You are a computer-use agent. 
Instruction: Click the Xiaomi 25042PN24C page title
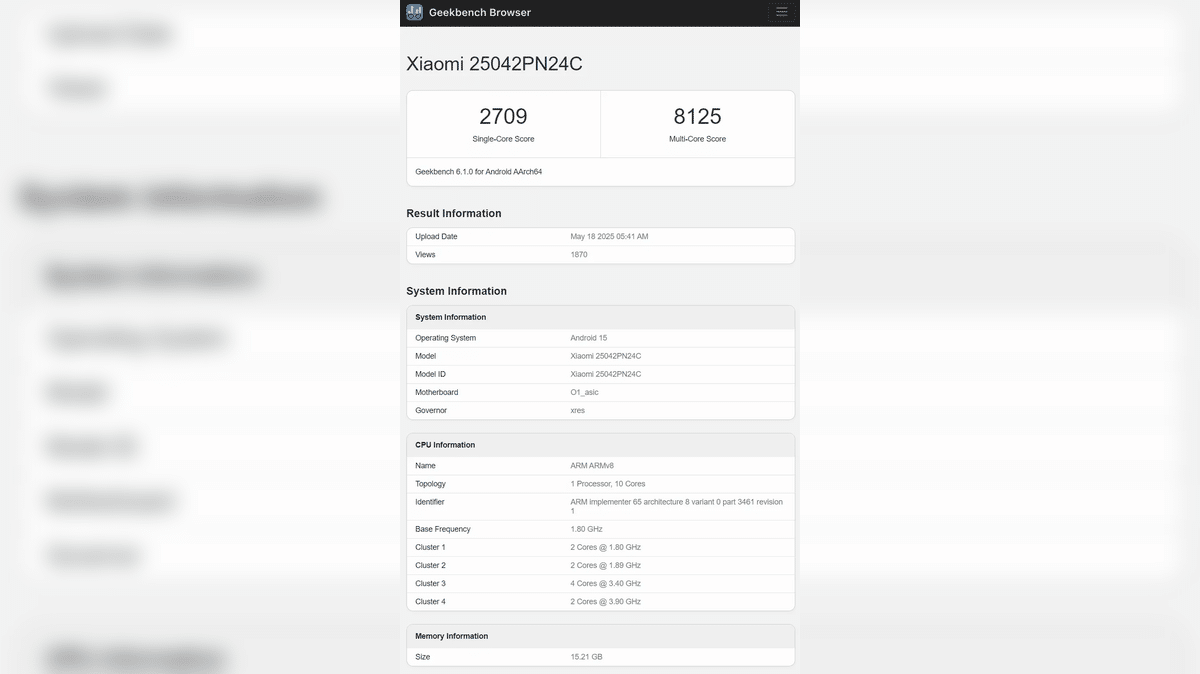coord(494,64)
